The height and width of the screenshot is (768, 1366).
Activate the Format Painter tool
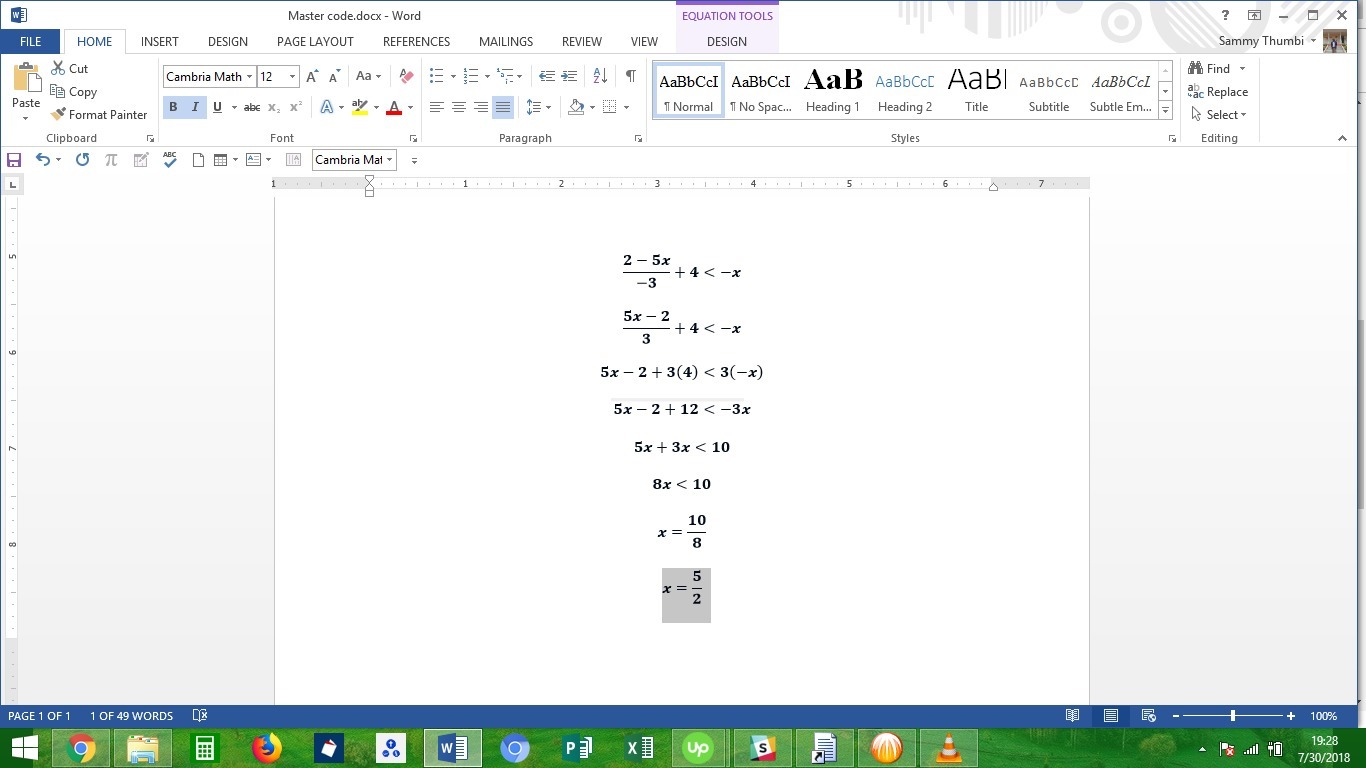click(x=98, y=115)
